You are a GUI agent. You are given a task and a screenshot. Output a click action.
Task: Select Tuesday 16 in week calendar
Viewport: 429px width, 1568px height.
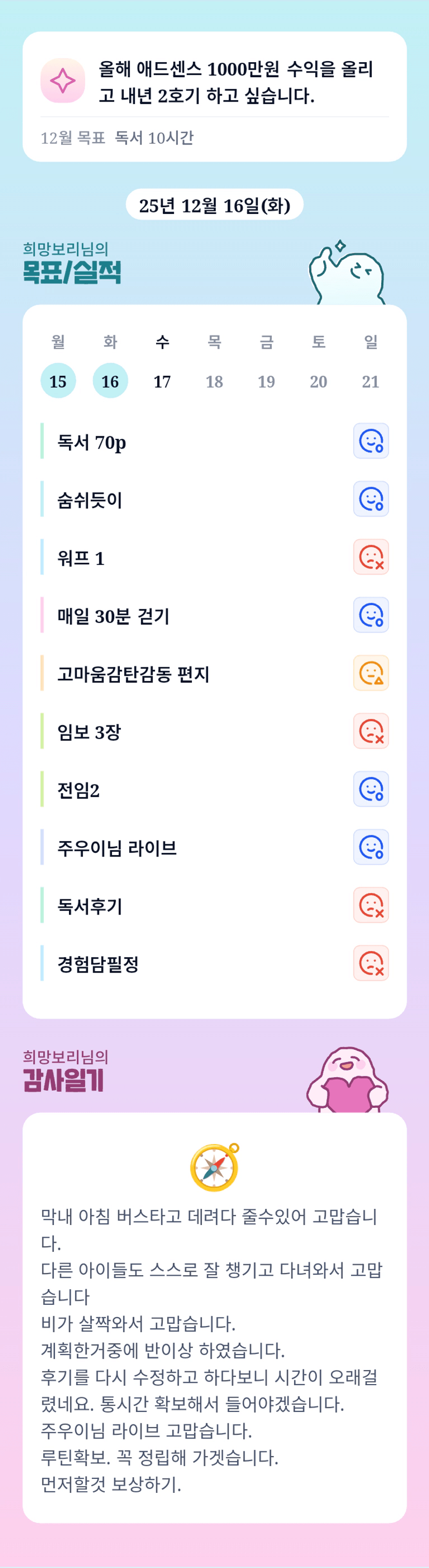110,381
